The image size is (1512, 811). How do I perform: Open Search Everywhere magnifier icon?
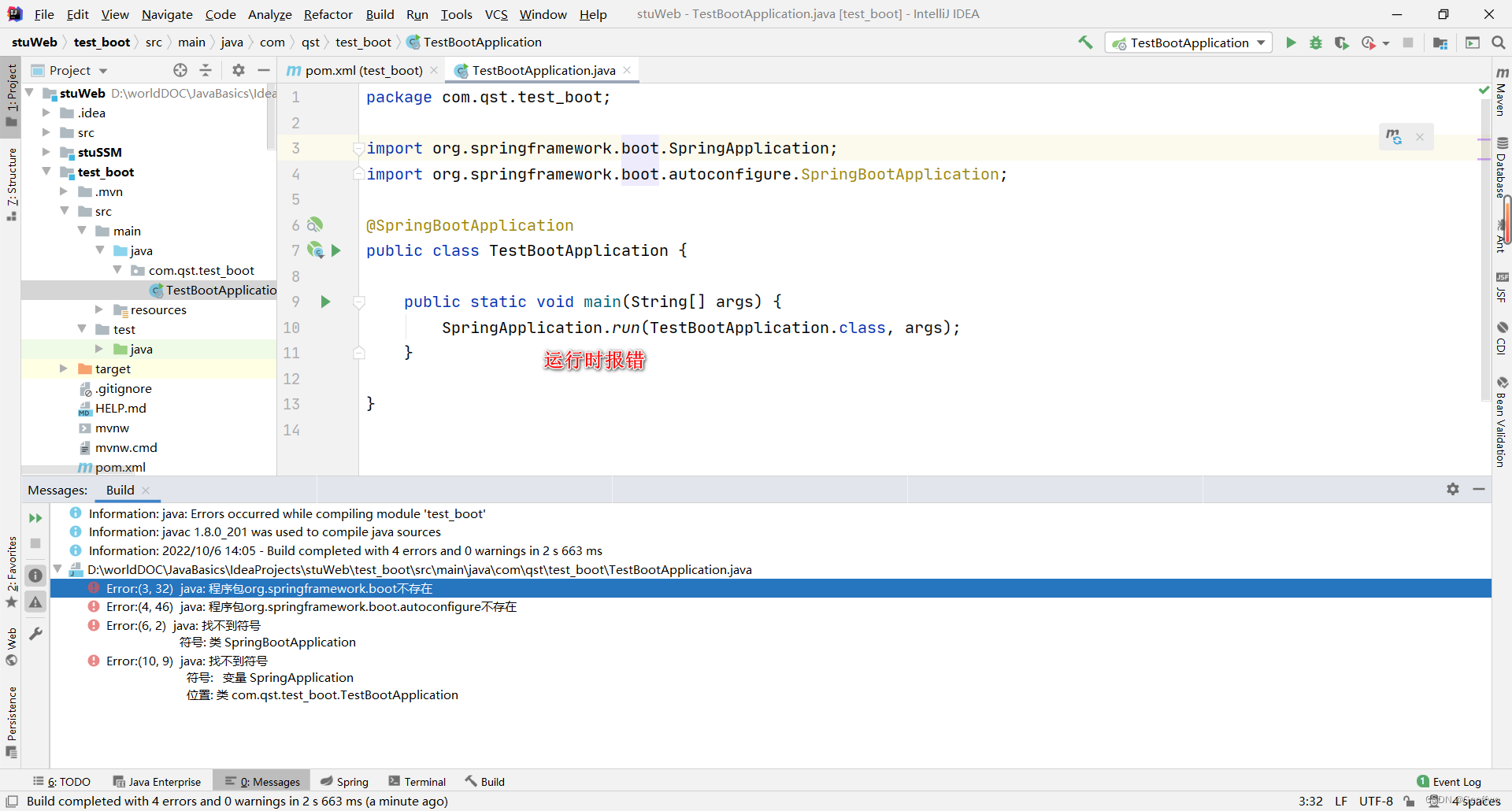[1499, 43]
